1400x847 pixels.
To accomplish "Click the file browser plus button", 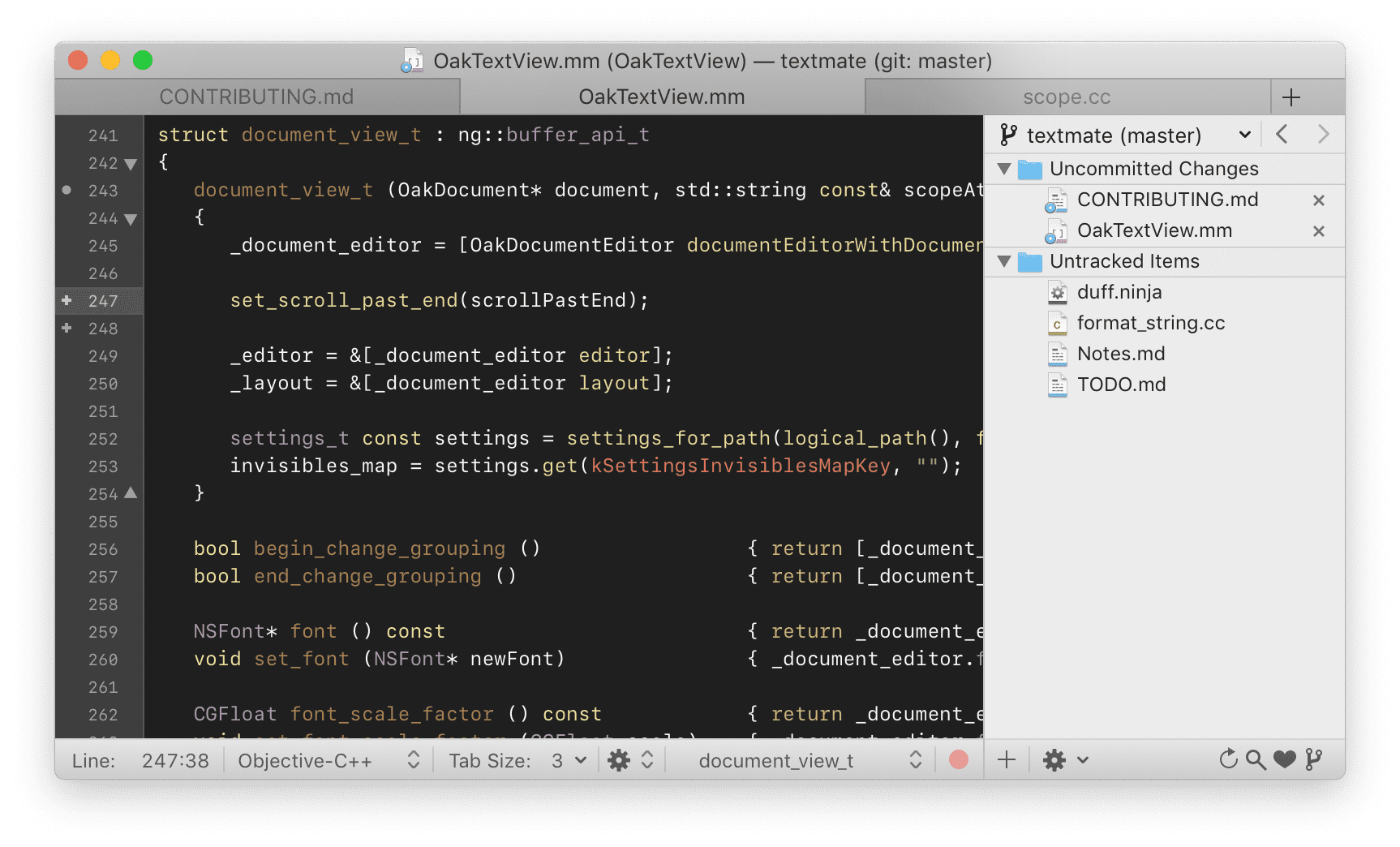I will pyautogui.click(x=1007, y=759).
